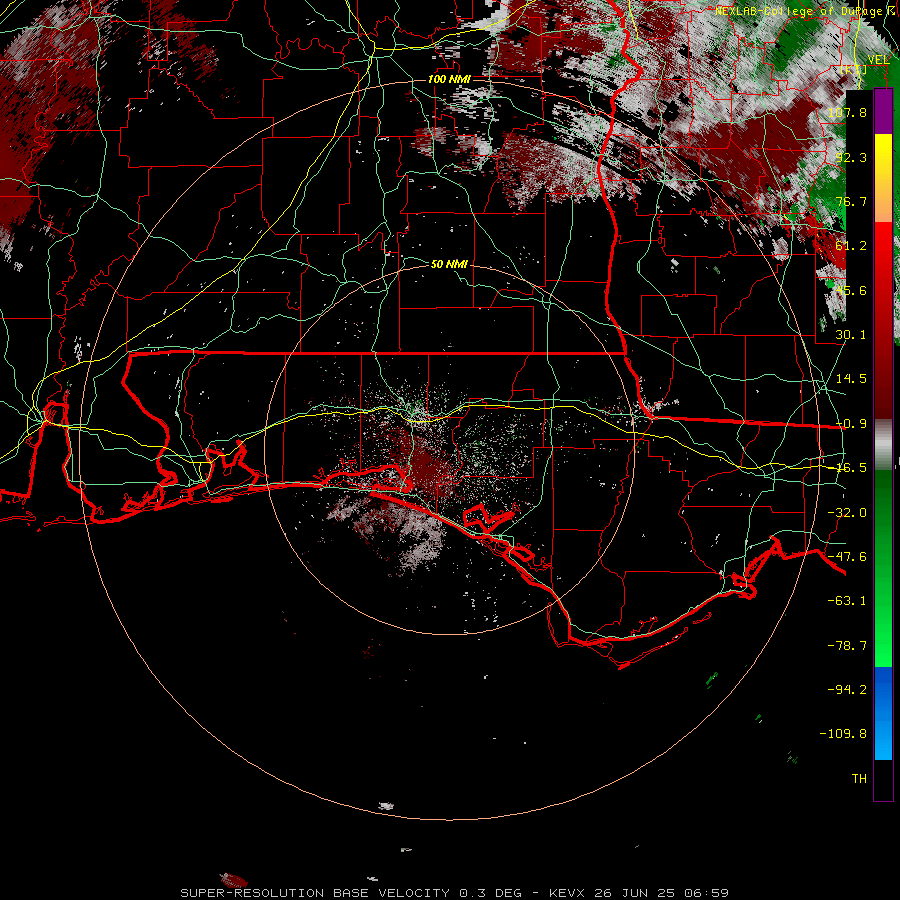Click the 92.3 velocity scale value
Screen dimensions: 900x900
pos(851,157)
